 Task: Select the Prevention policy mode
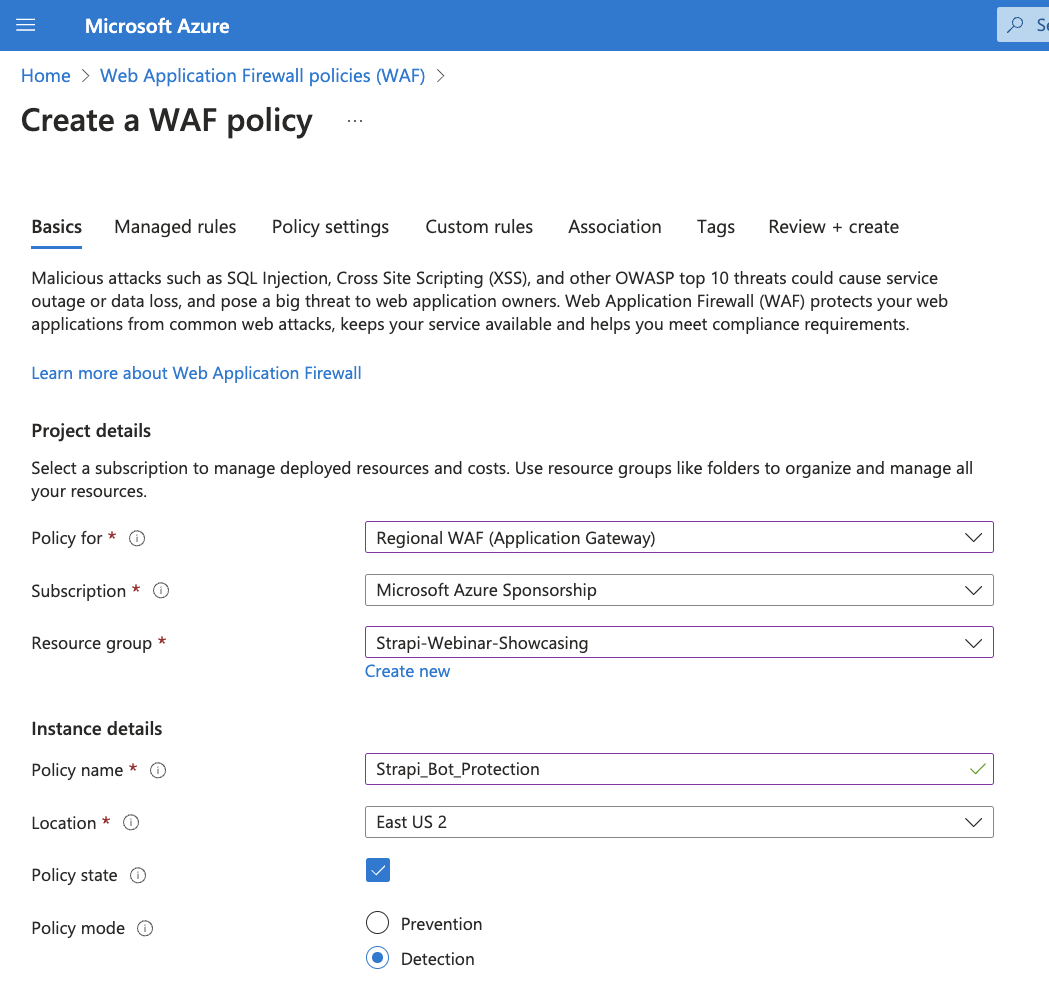point(377,922)
